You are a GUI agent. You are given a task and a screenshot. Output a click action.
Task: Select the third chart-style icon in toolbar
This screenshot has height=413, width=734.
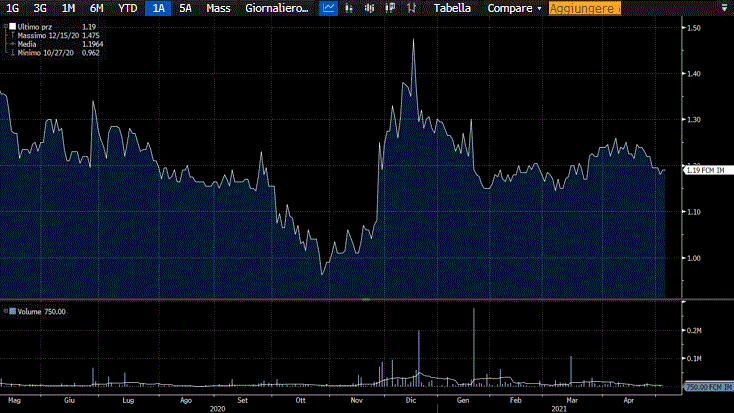point(369,8)
